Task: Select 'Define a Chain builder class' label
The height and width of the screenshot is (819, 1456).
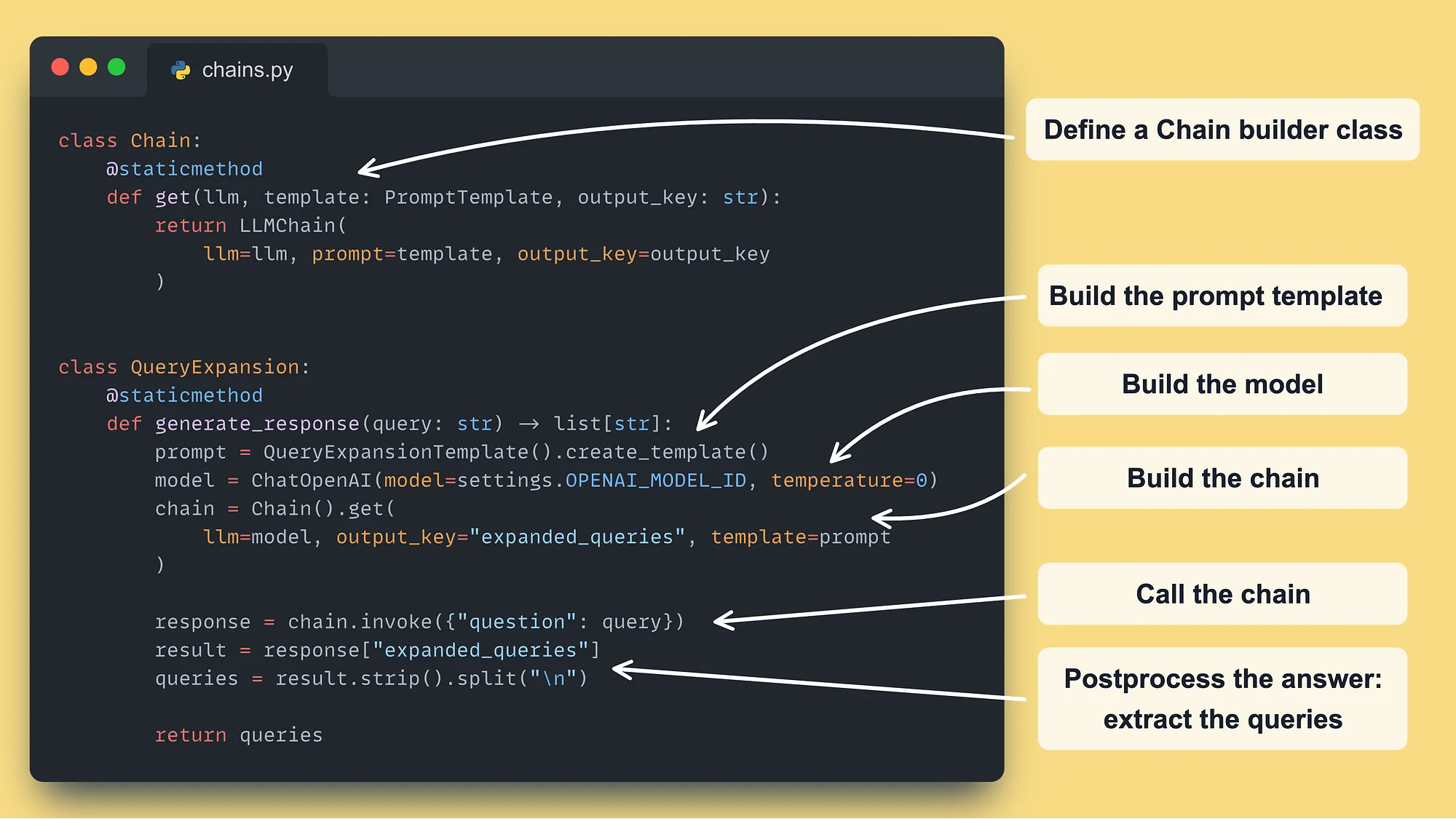Action: coord(1222,130)
